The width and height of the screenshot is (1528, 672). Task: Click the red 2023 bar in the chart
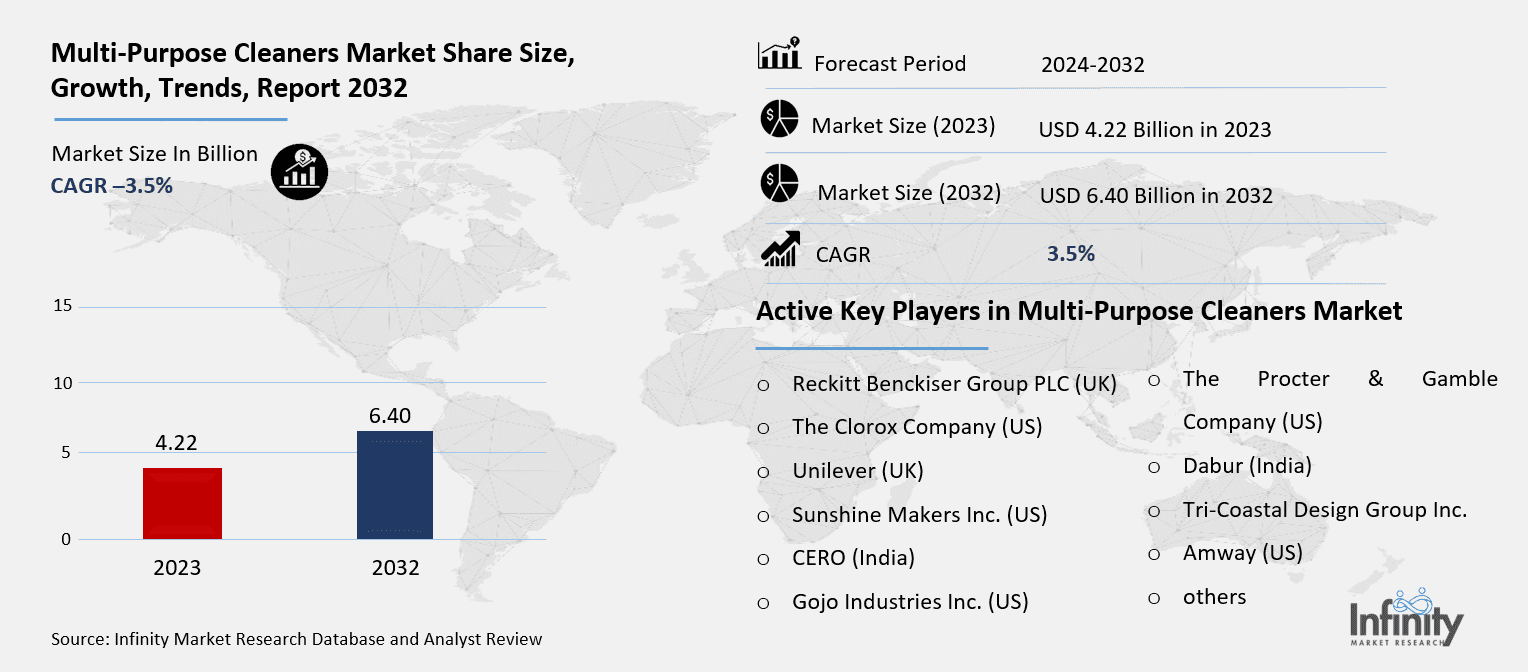(x=182, y=502)
